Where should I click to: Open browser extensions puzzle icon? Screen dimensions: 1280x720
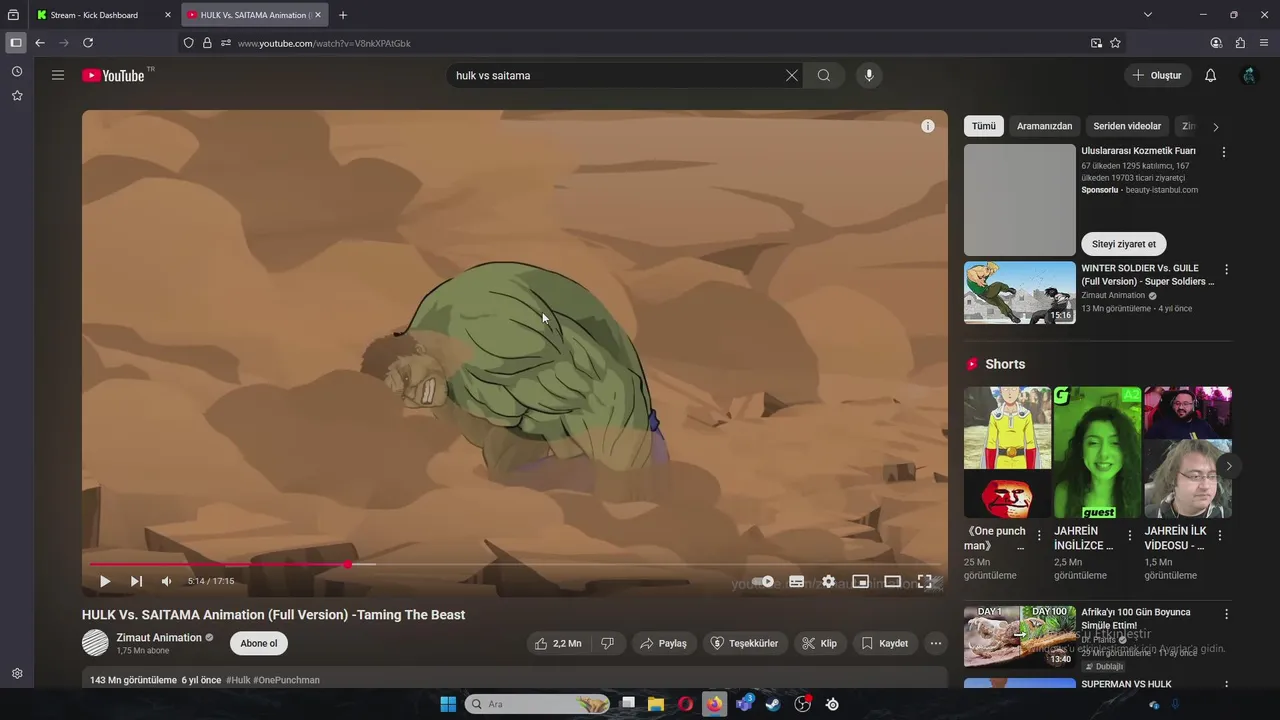1240,43
